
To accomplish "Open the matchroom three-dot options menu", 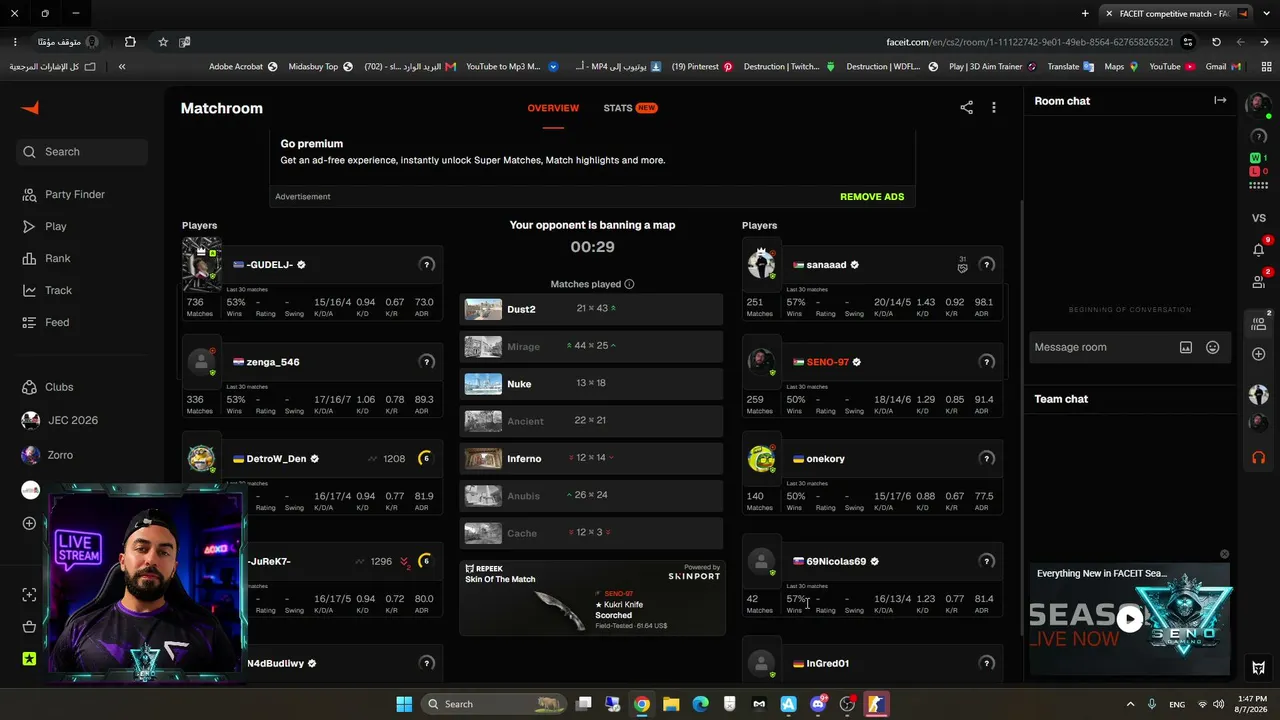I will pyautogui.click(x=994, y=108).
